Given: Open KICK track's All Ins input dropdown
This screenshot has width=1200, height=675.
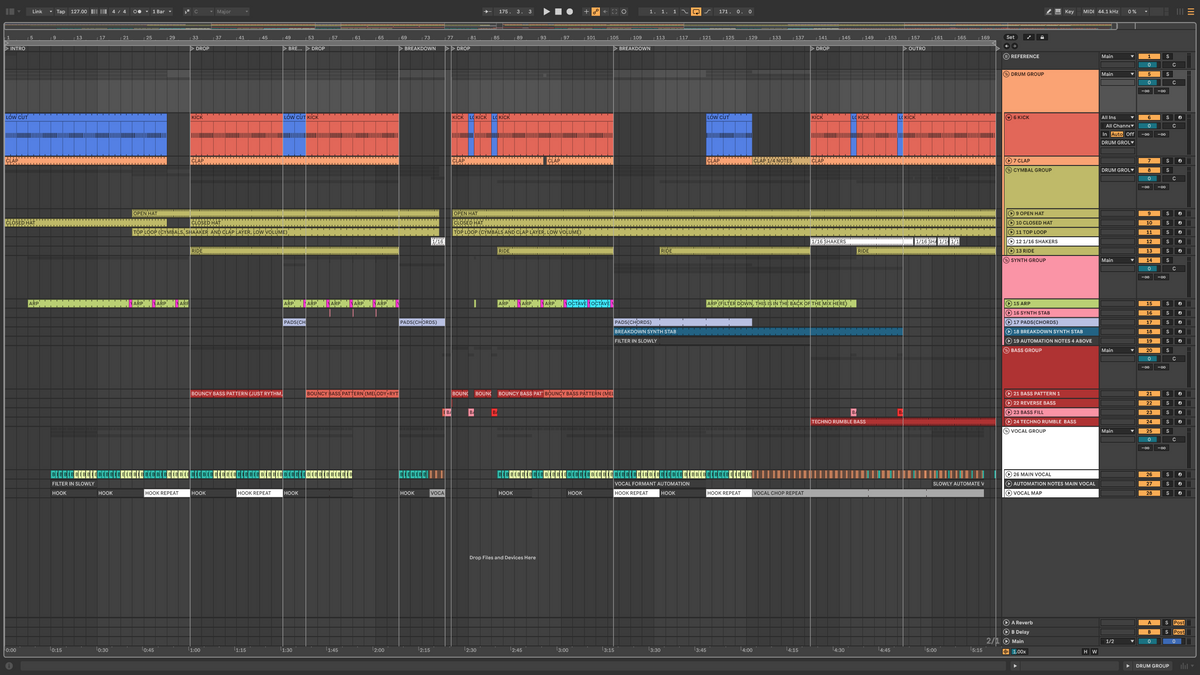Looking at the screenshot, I should (x=1118, y=117).
